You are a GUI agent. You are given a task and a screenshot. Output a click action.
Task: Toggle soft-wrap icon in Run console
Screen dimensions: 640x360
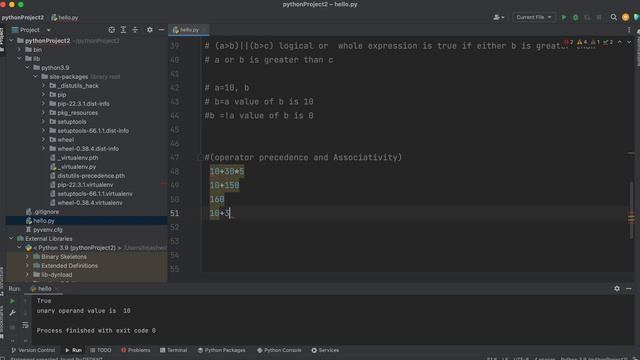[25, 325]
